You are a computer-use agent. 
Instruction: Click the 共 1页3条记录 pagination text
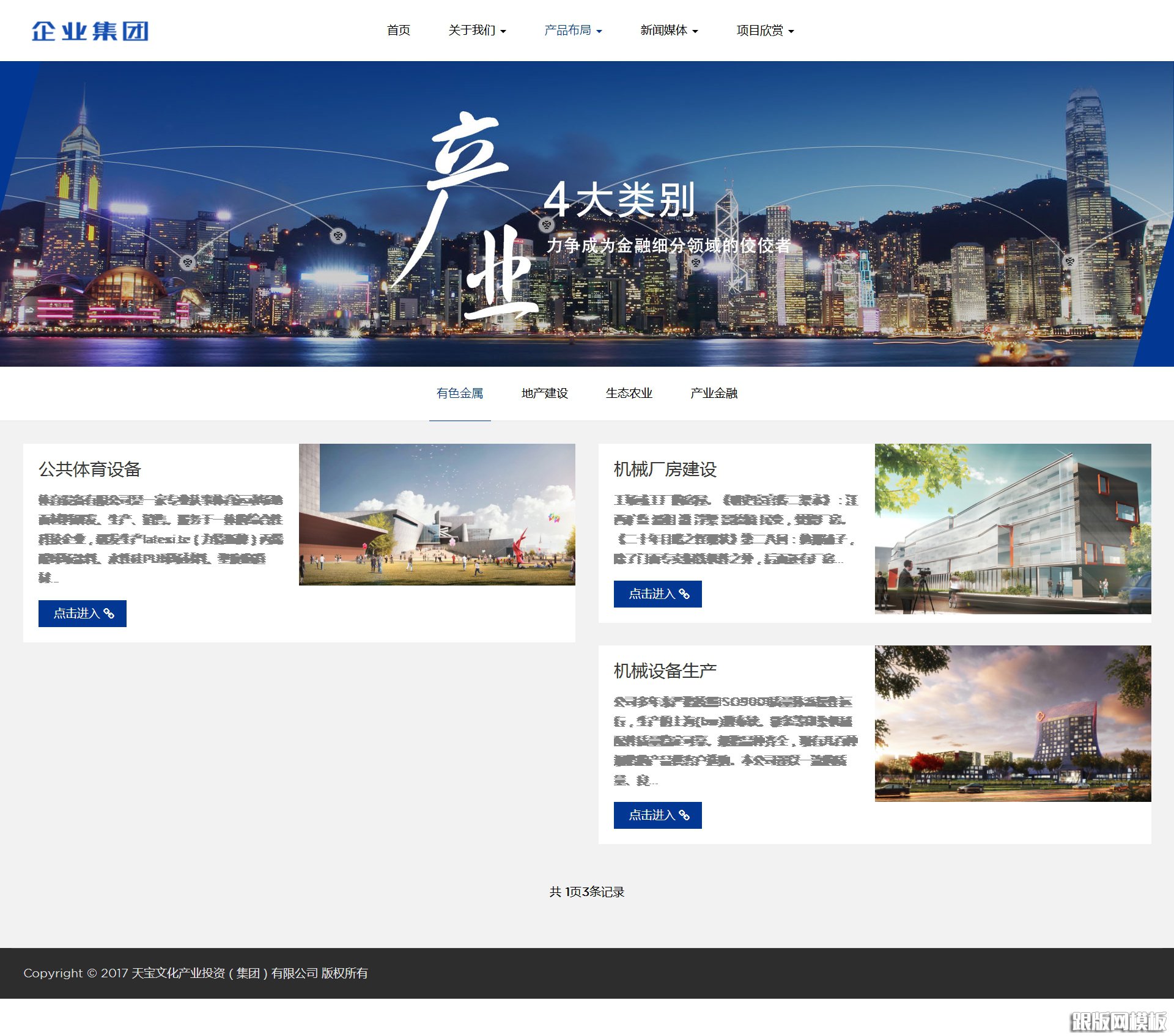[588, 892]
